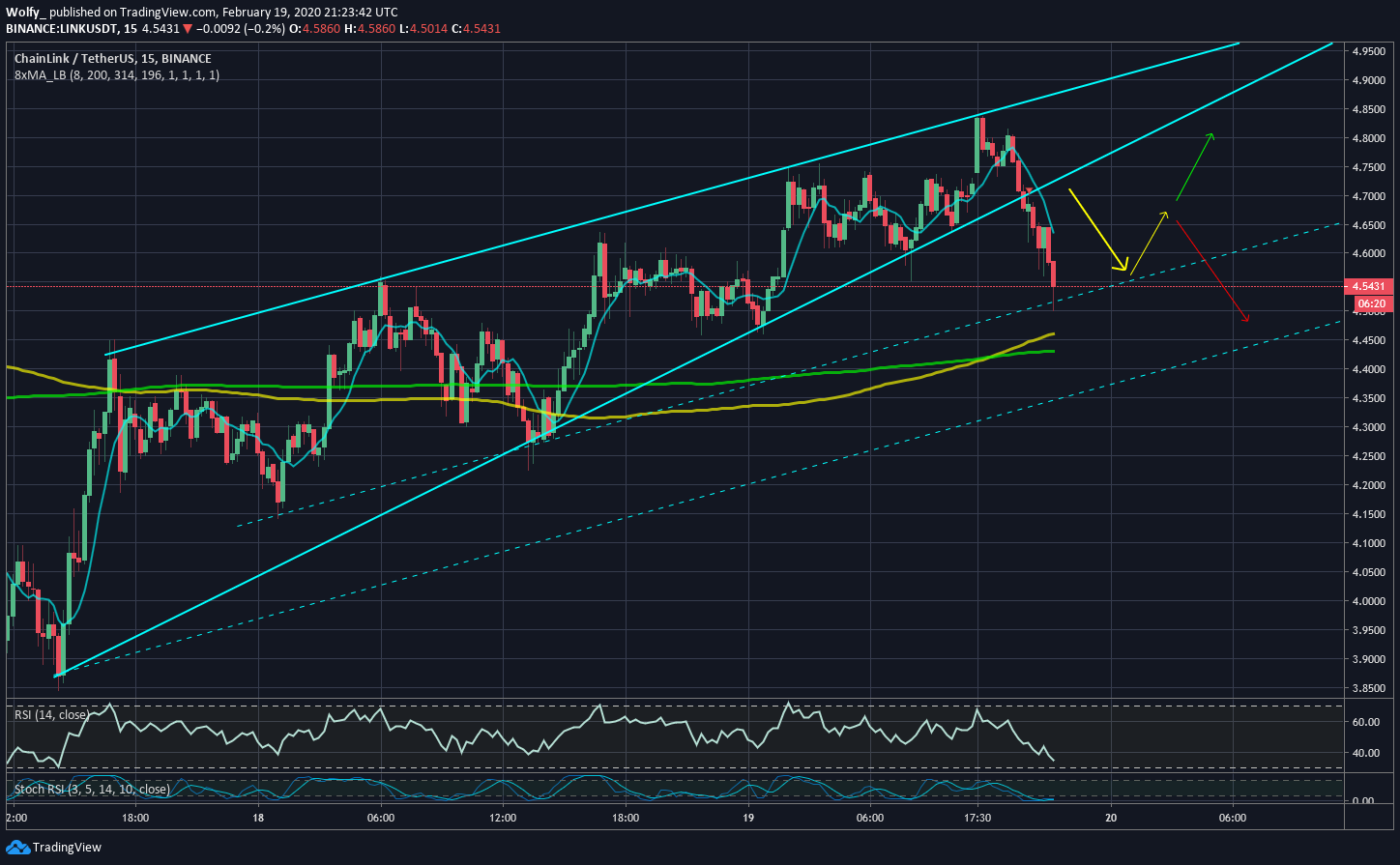
Task: Click the 4.1000 price axis label
Action: pos(1371,544)
